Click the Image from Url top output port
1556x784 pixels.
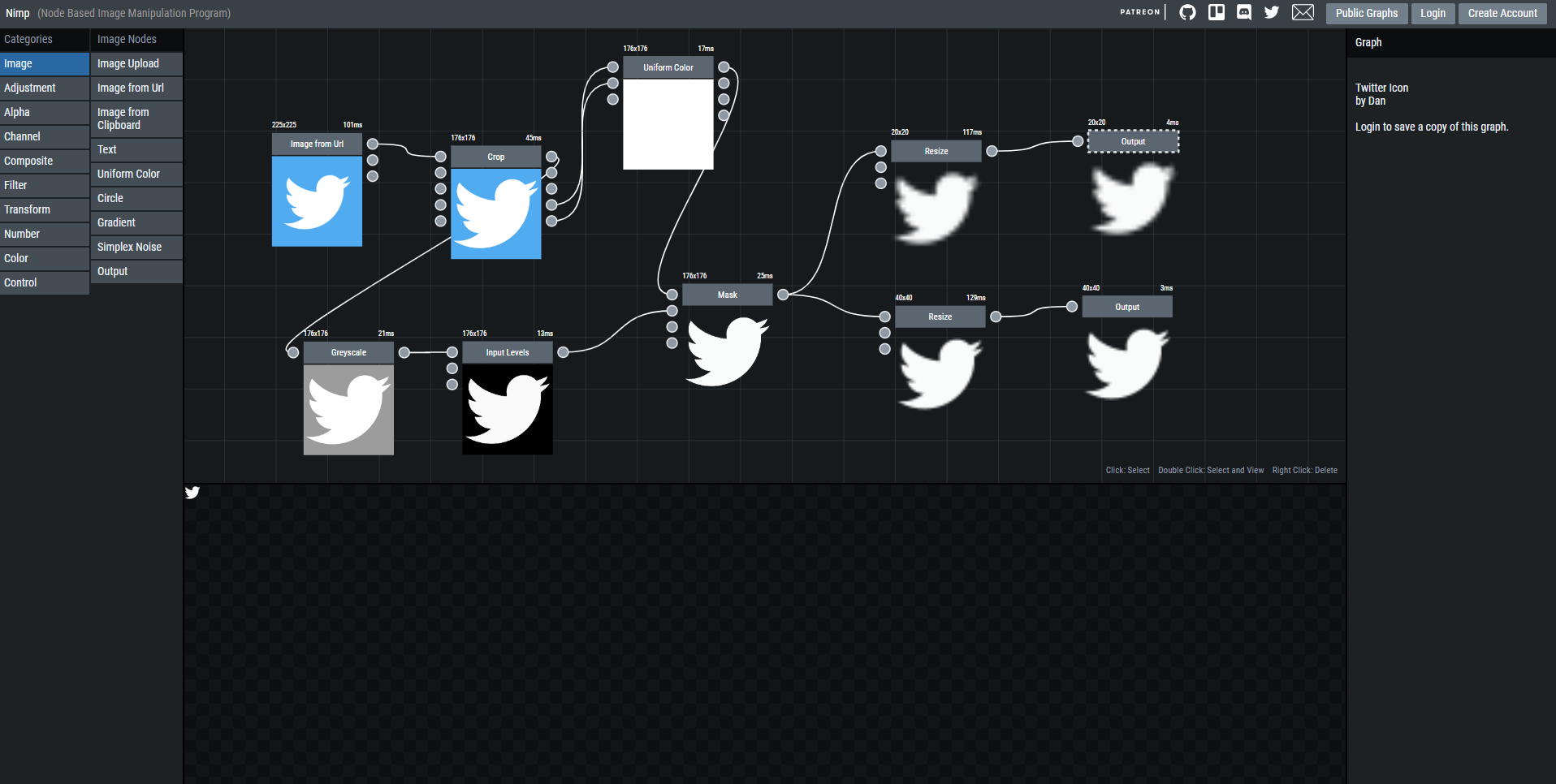[x=373, y=144]
